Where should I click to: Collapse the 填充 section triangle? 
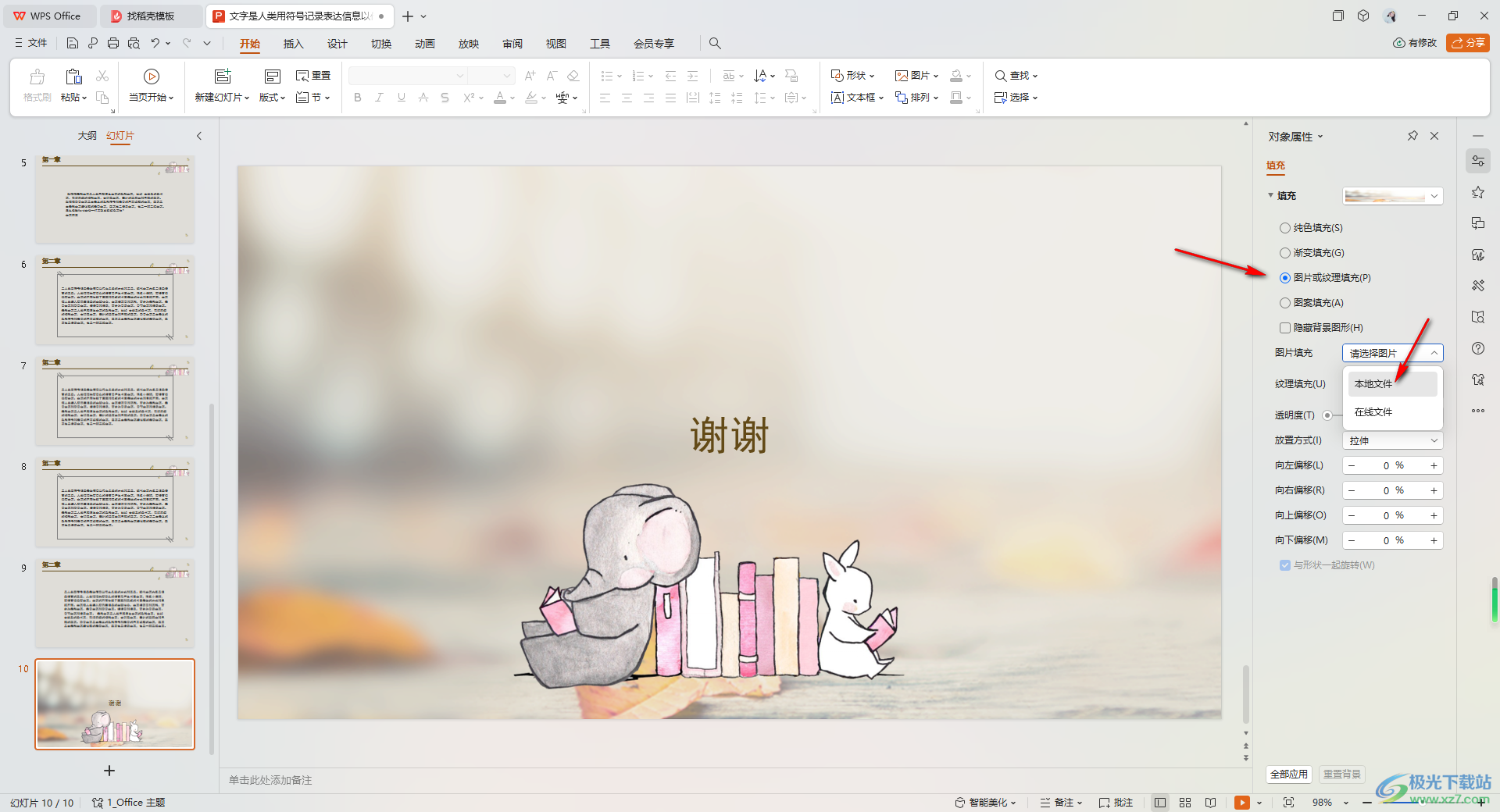coord(1270,195)
